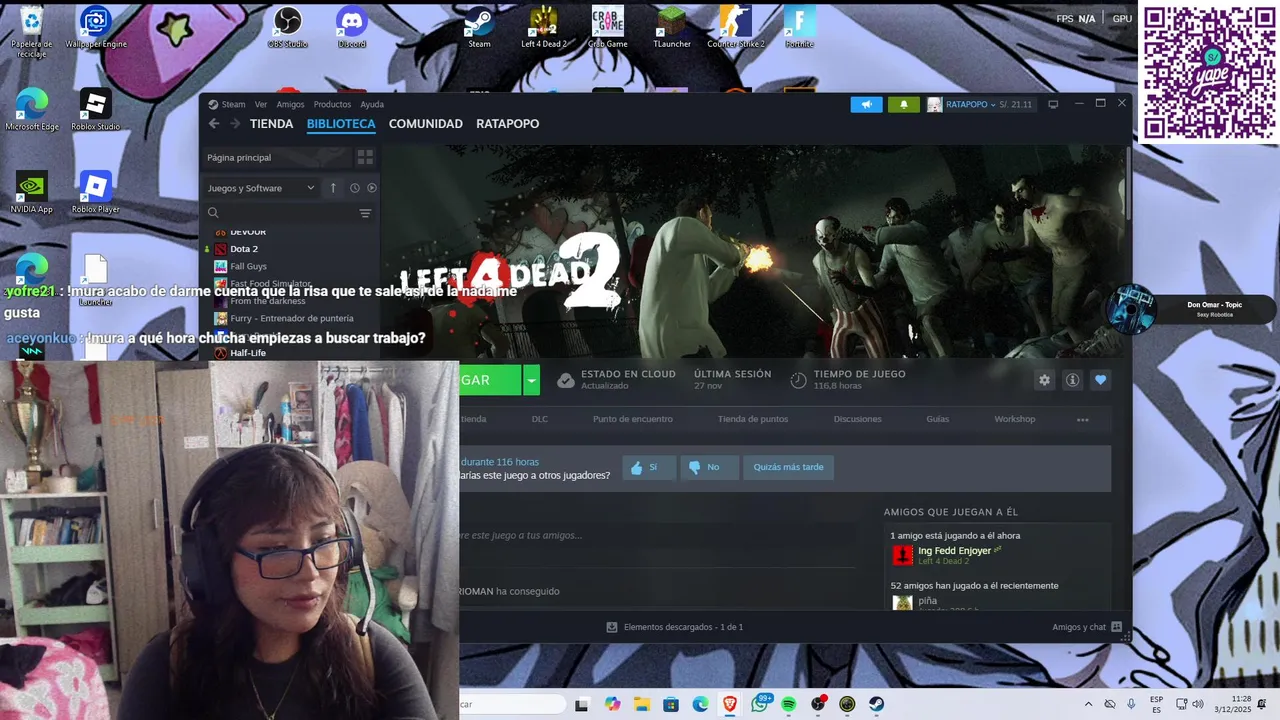The image size is (1280, 720).
Task: Go to BIBLIOTECA tab
Action: coord(341,124)
